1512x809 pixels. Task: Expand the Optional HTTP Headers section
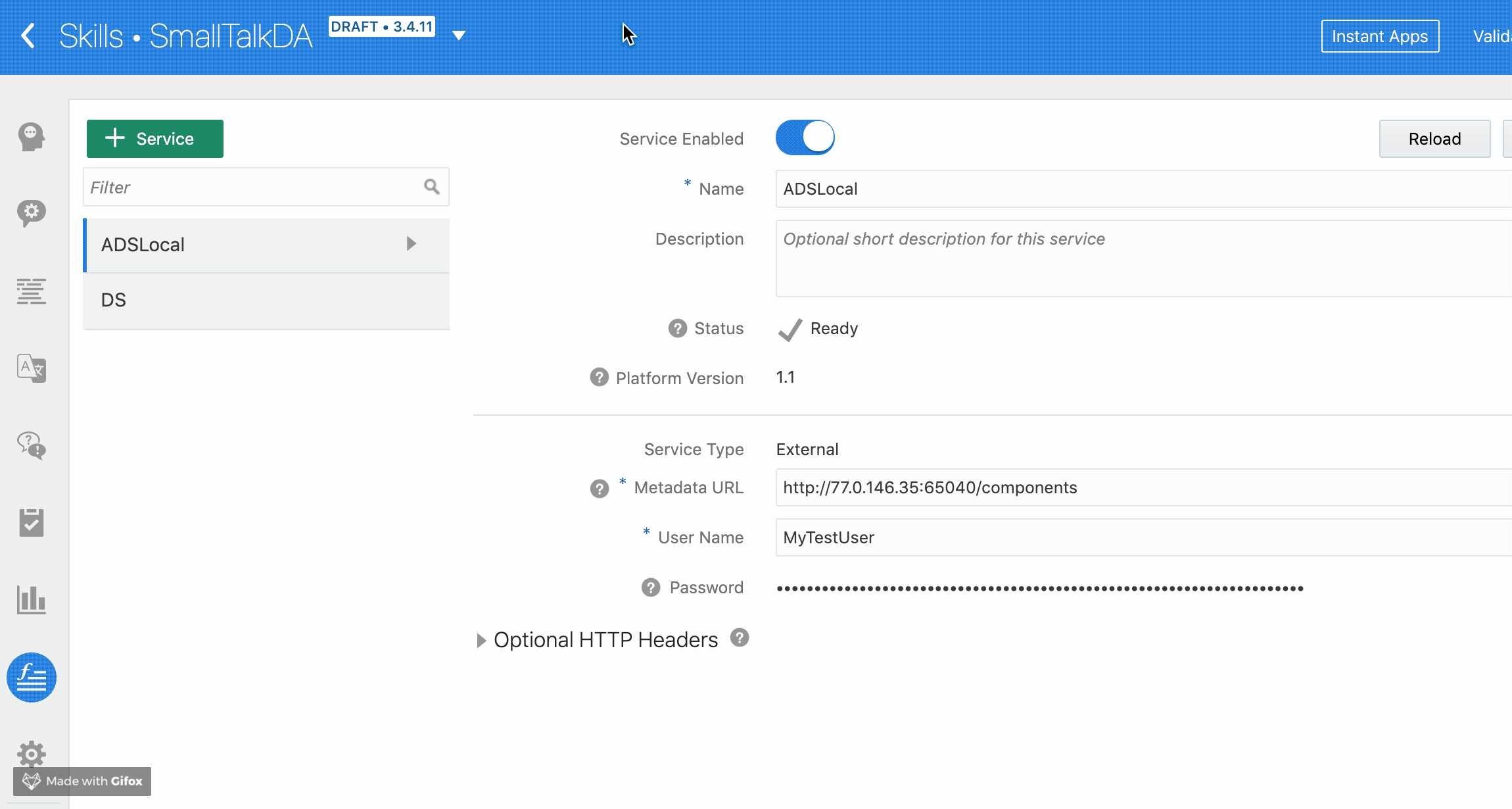481,641
